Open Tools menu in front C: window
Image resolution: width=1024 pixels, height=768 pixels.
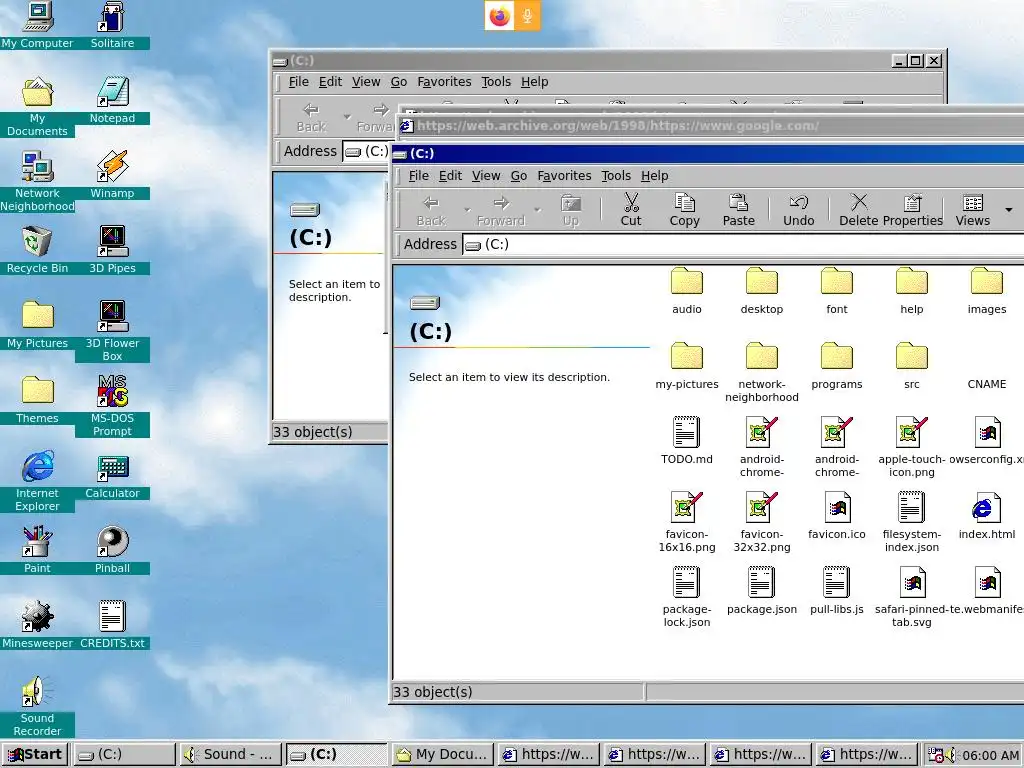tap(616, 176)
